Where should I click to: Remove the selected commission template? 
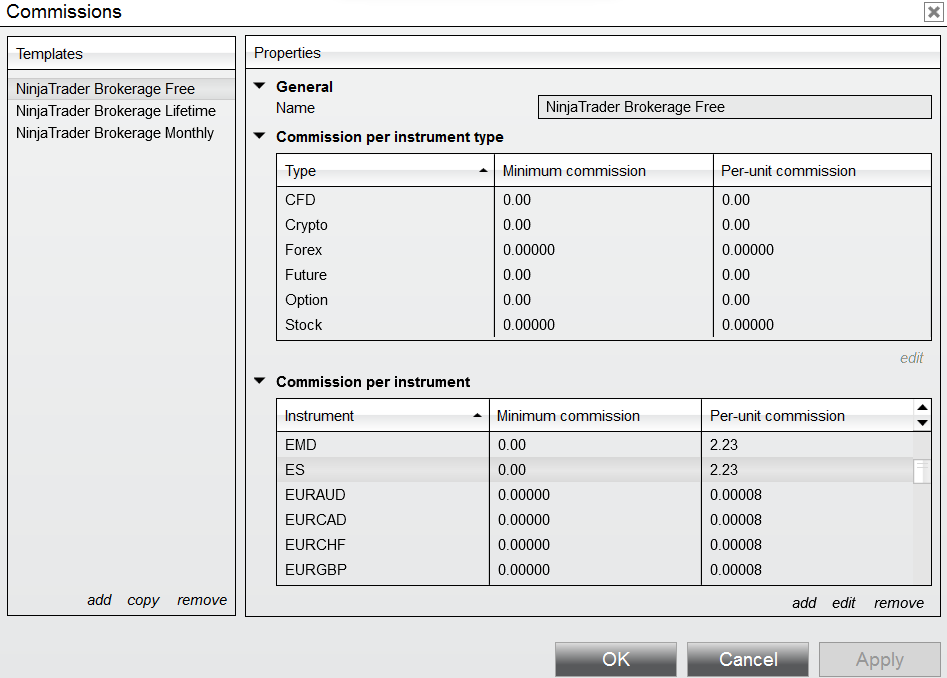pos(202,600)
